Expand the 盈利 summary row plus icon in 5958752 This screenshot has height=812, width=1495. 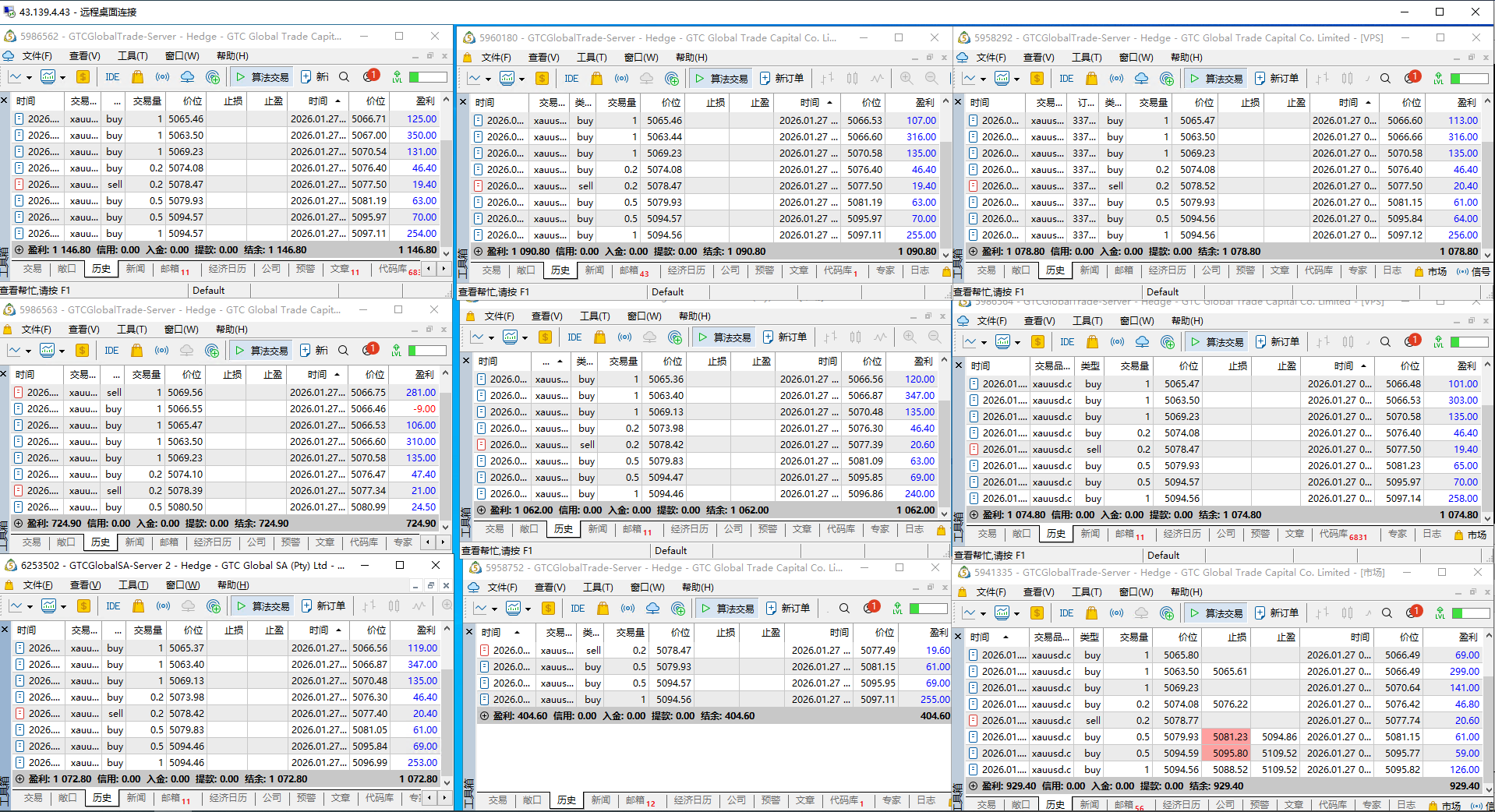point(484,716)
